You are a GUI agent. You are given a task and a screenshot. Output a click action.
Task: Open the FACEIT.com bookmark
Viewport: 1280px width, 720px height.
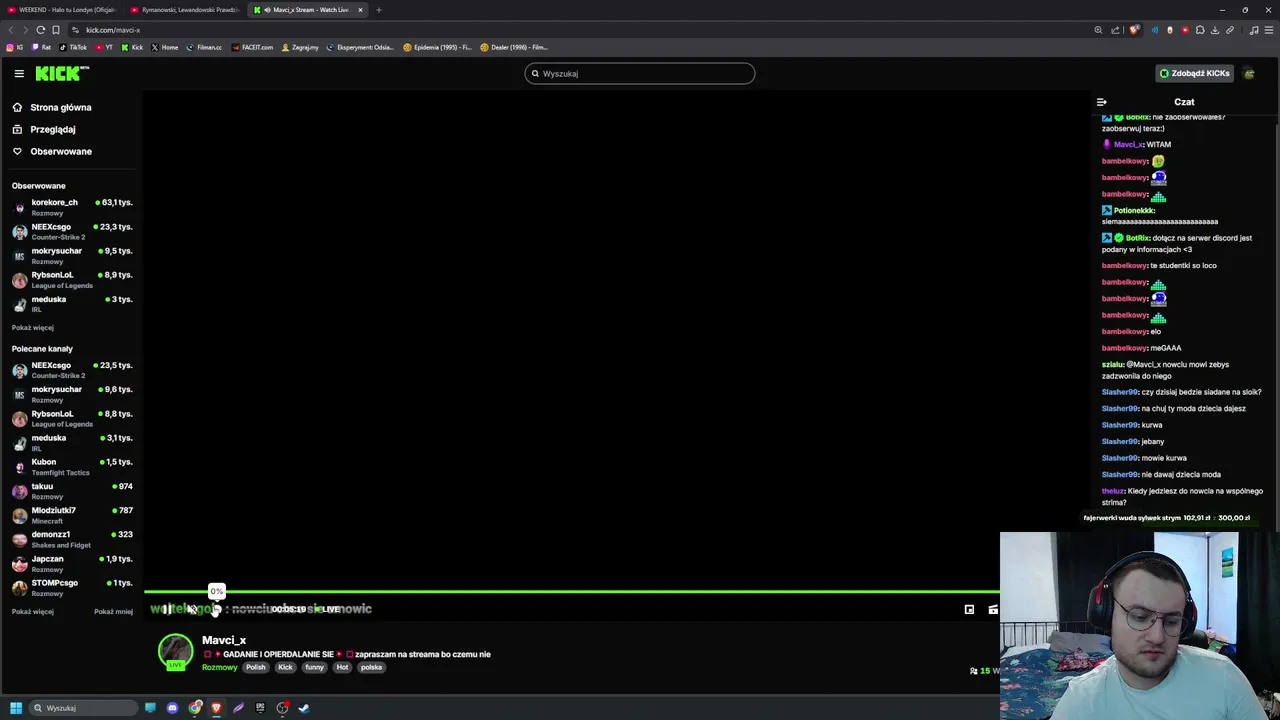point(252,47)
